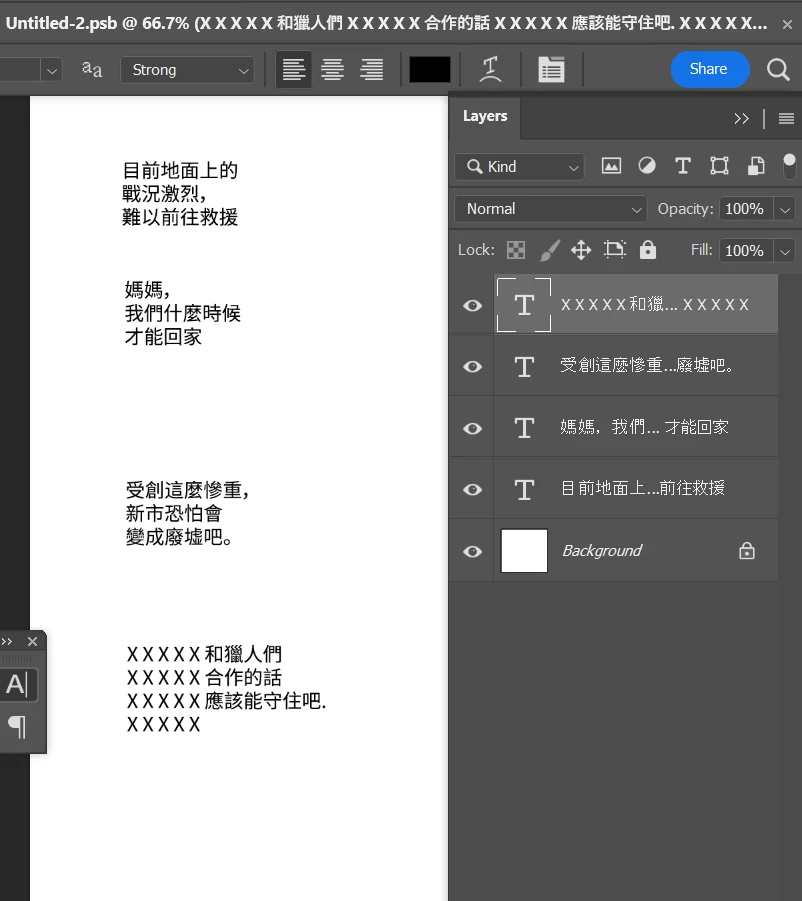Hide the 目前地面上 text layer
Viewport: 802px width, 901px height.
click(472, 490)
